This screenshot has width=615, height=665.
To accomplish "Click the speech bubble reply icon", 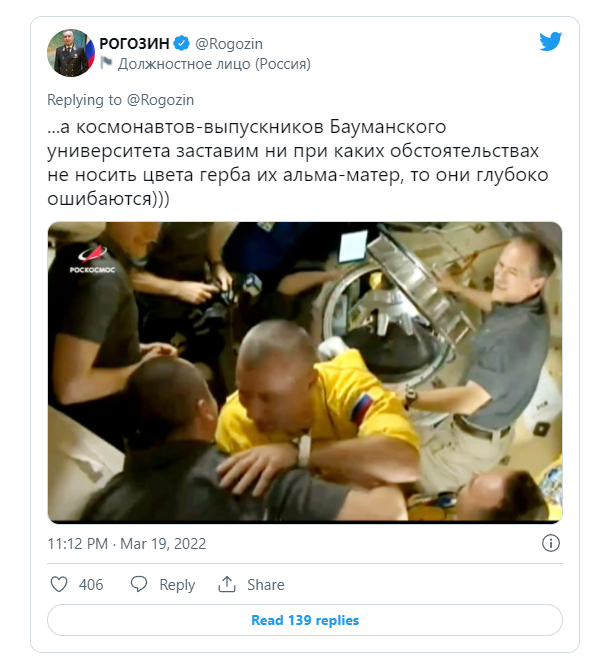I will click(139, 584).
